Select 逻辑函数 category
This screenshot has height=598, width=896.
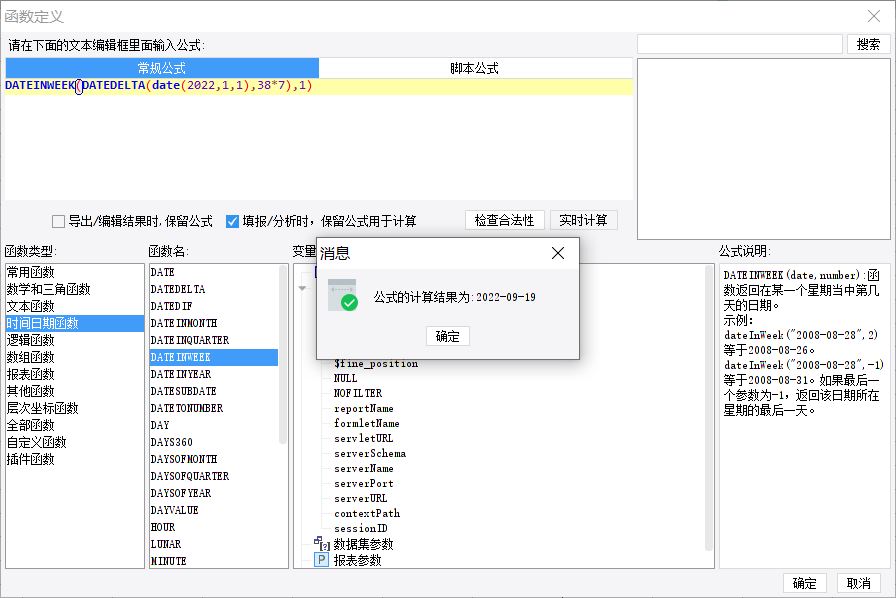pyautogui.click(x=74, y=340)
